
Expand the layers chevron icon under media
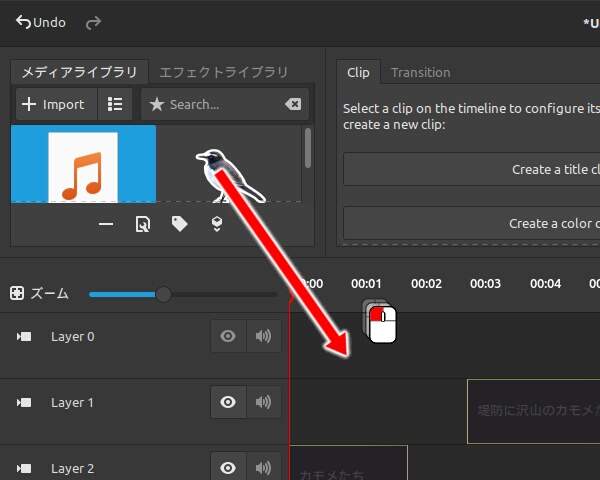pyautogui.click(x=216, y=224)
